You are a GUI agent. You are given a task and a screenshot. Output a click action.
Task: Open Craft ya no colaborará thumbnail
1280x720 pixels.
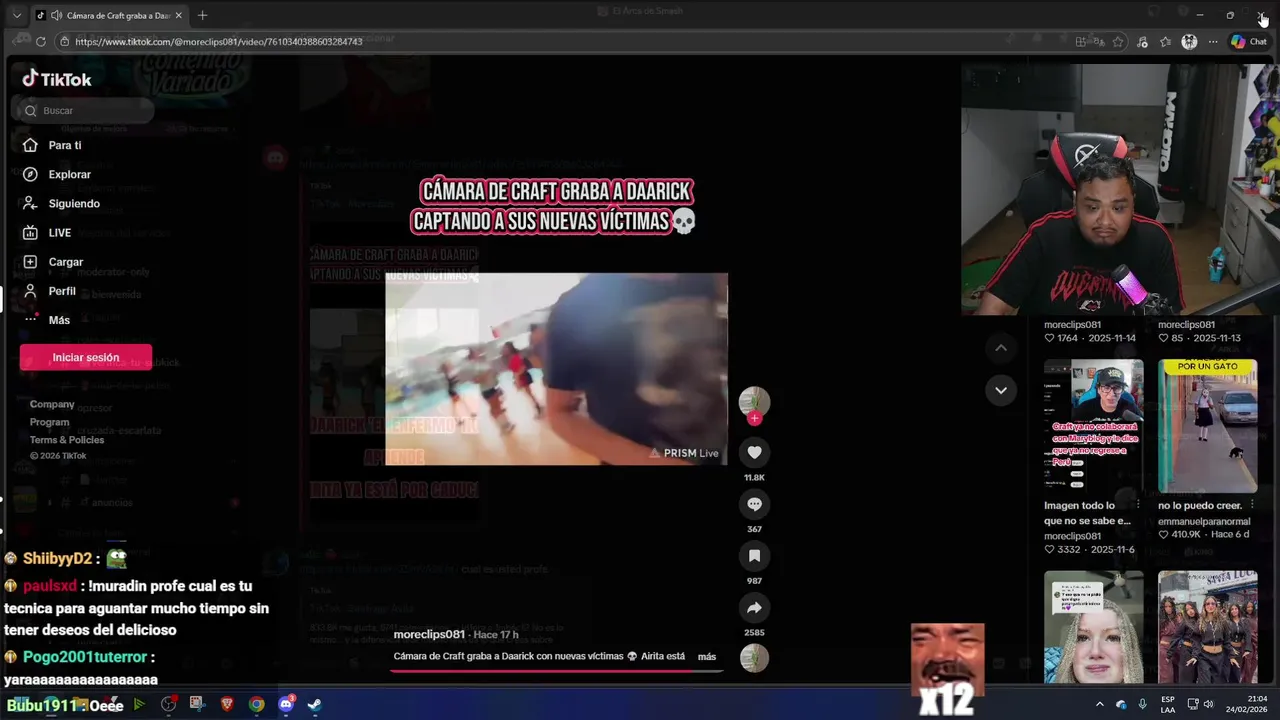click(x=1093, y=426)
